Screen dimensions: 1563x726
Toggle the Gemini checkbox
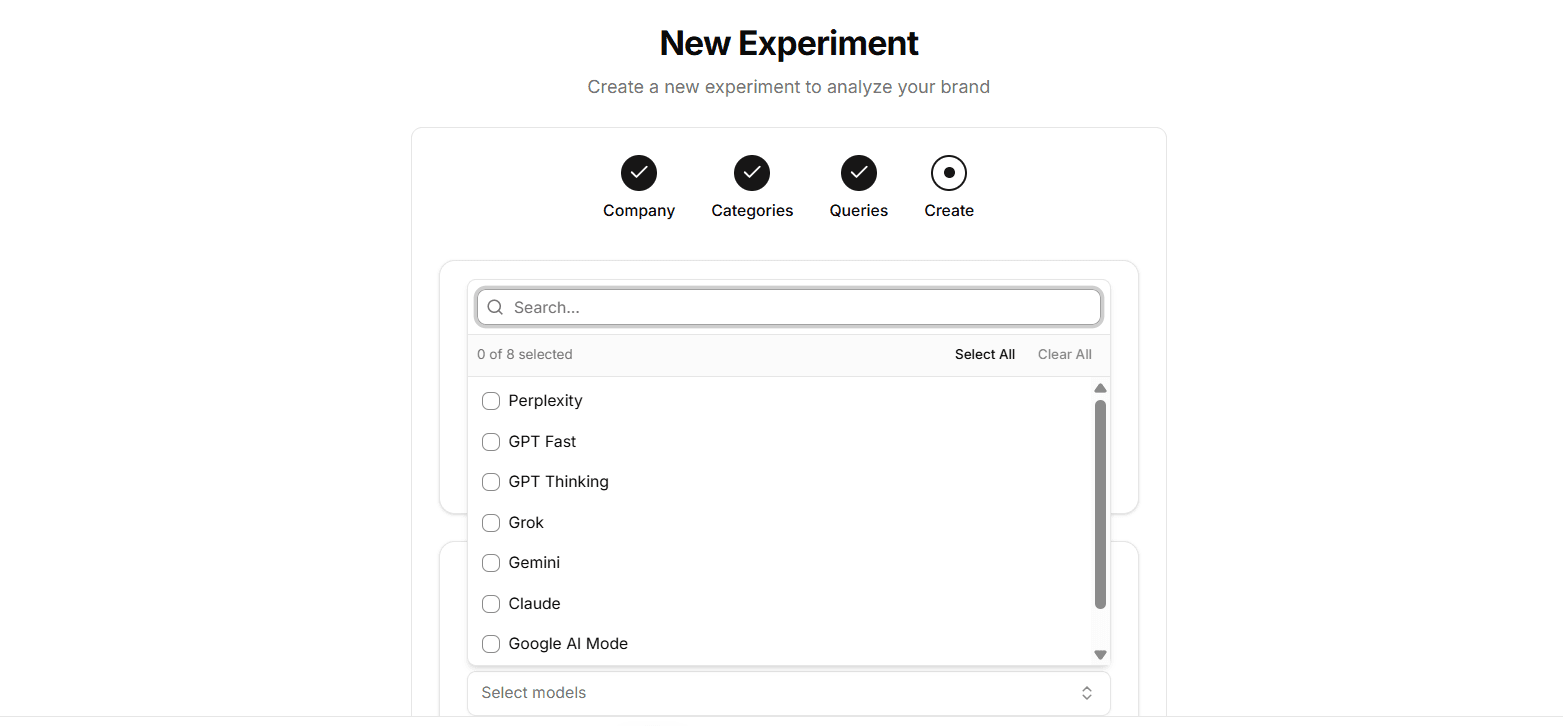click(x=491, y=563)
